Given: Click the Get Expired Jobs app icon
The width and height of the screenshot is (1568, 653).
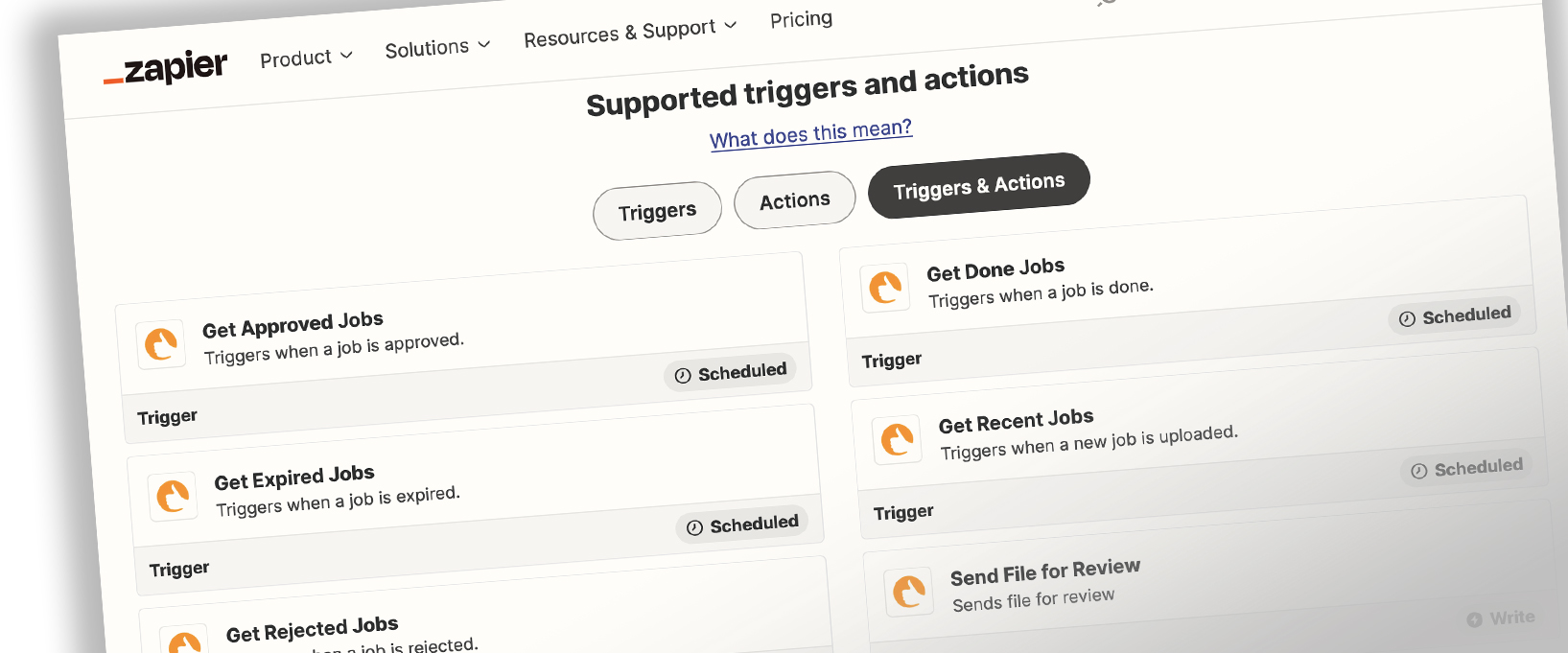Looking at the screenshot, I should tap(173, 497).
